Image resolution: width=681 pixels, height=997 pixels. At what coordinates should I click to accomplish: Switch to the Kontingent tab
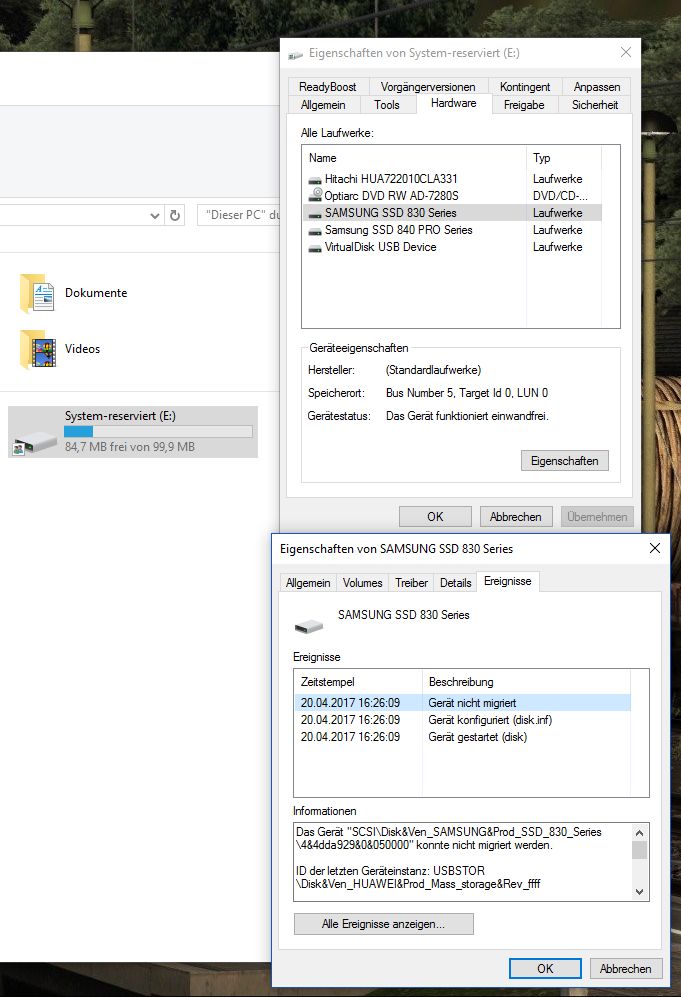tap(525, 86)
